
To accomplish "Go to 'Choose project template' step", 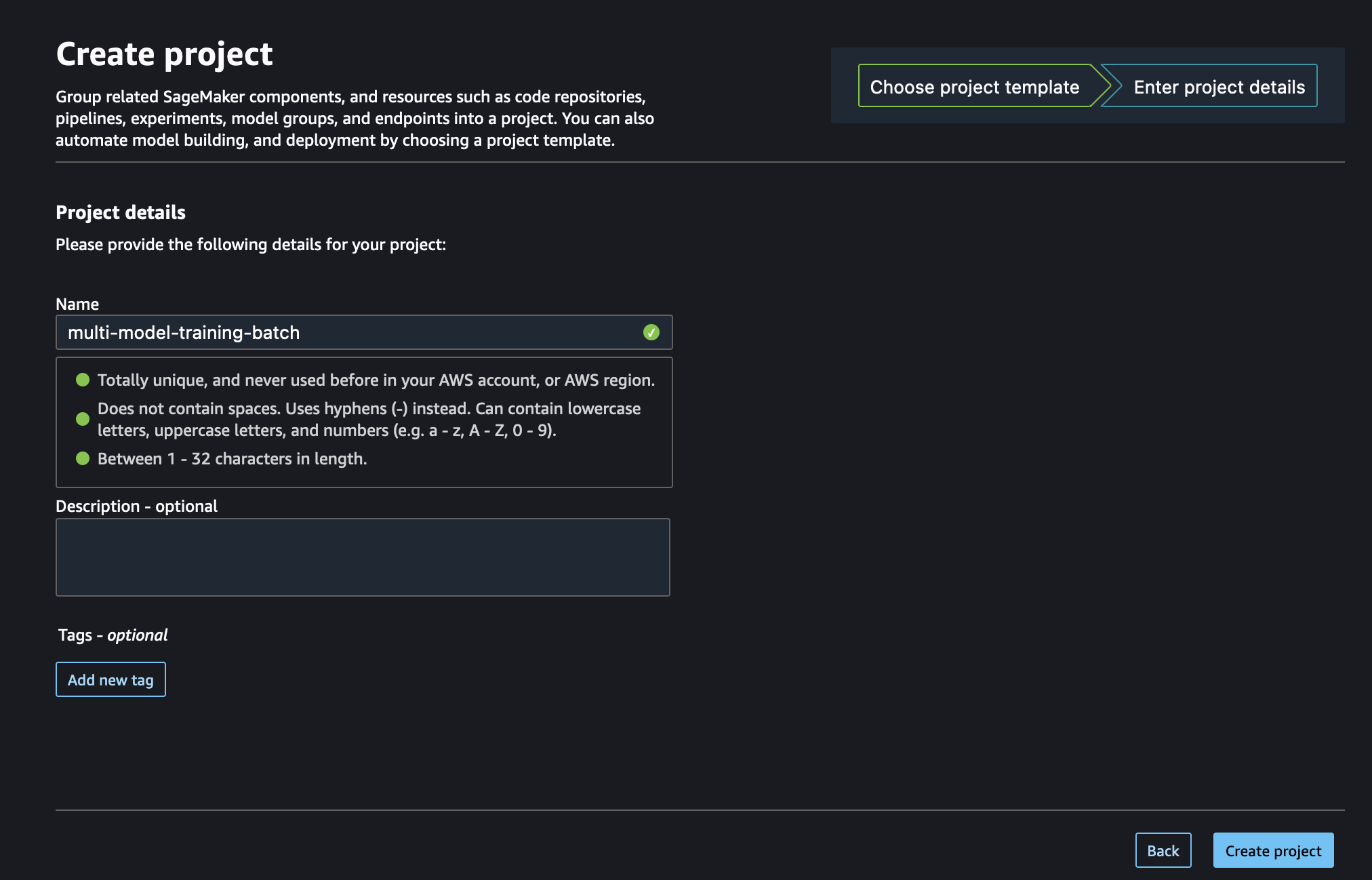I will coord(974,87).
